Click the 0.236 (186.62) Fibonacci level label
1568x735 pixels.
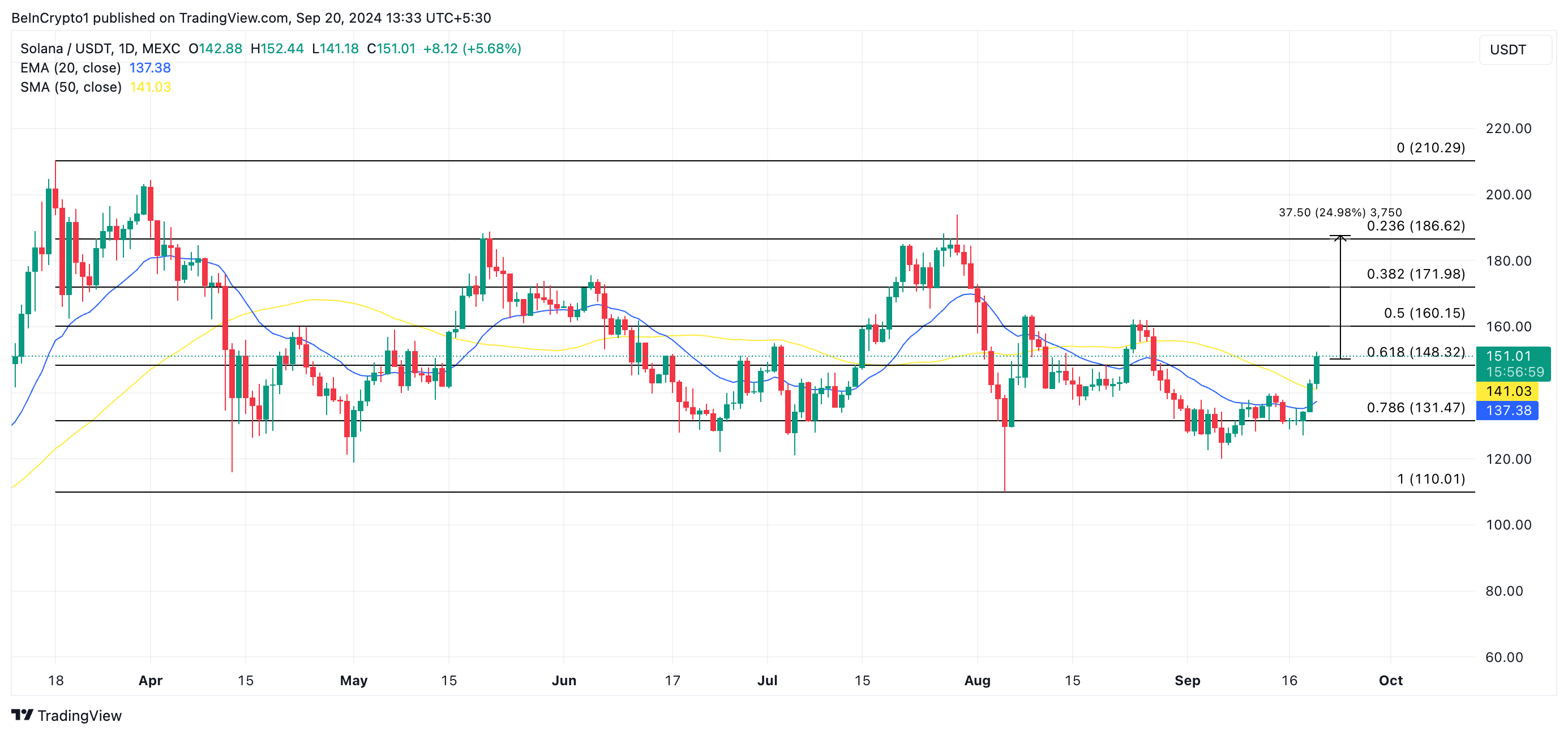1415,226
